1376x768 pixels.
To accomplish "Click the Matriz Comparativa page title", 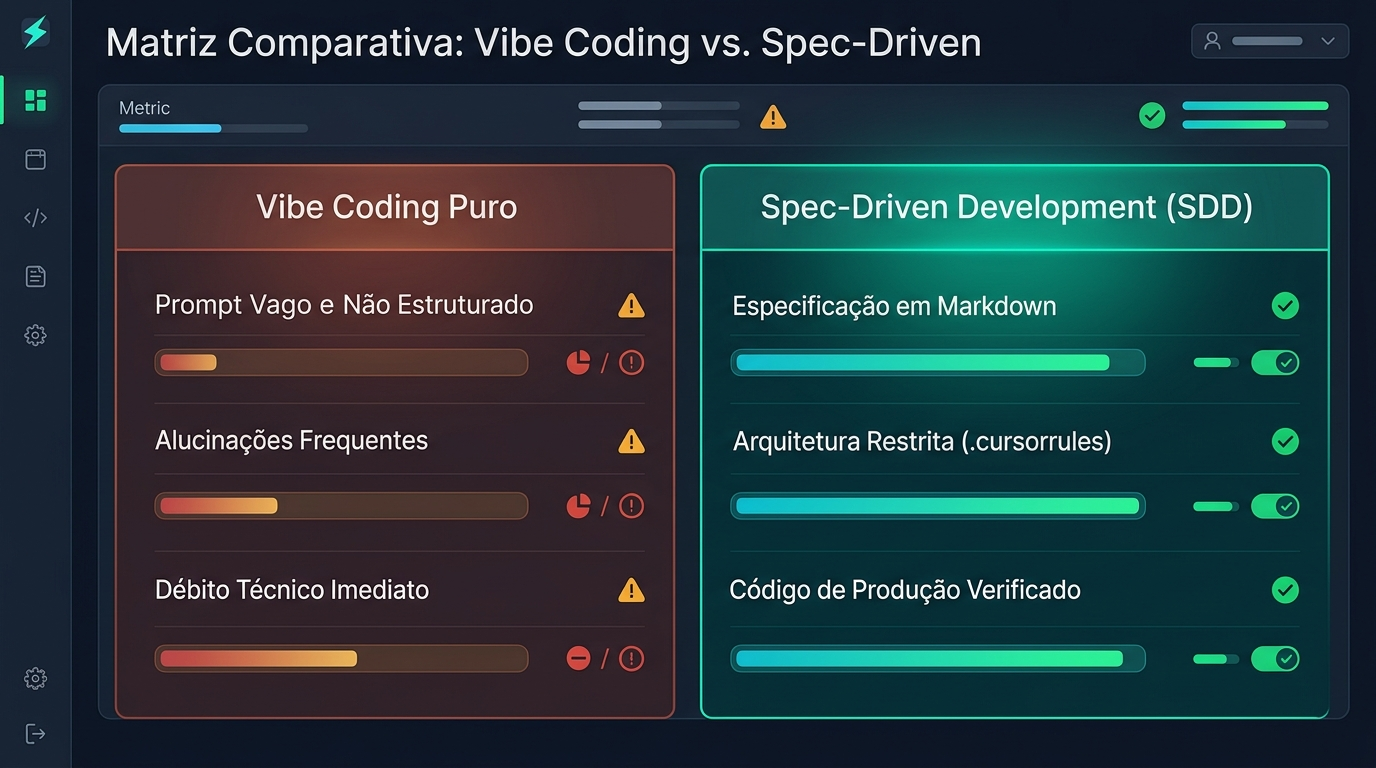I will (543, 43).
